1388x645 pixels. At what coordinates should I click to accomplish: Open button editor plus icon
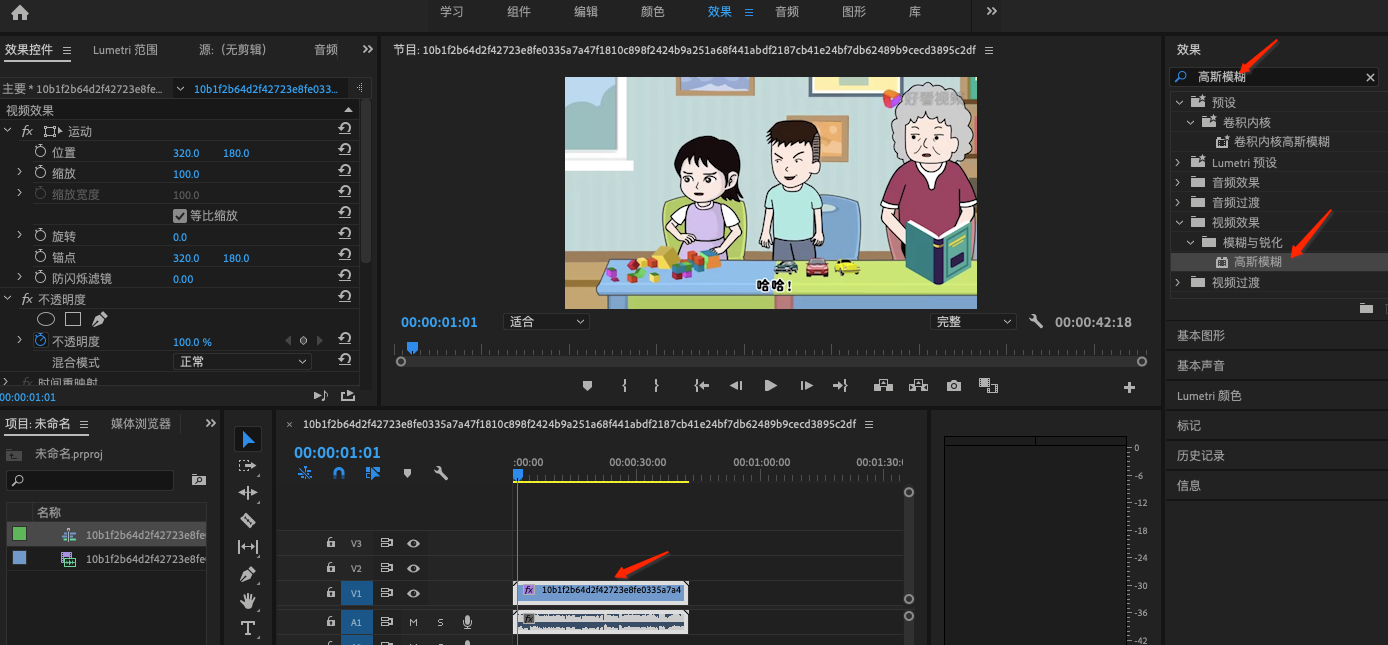click(1129, 387)
